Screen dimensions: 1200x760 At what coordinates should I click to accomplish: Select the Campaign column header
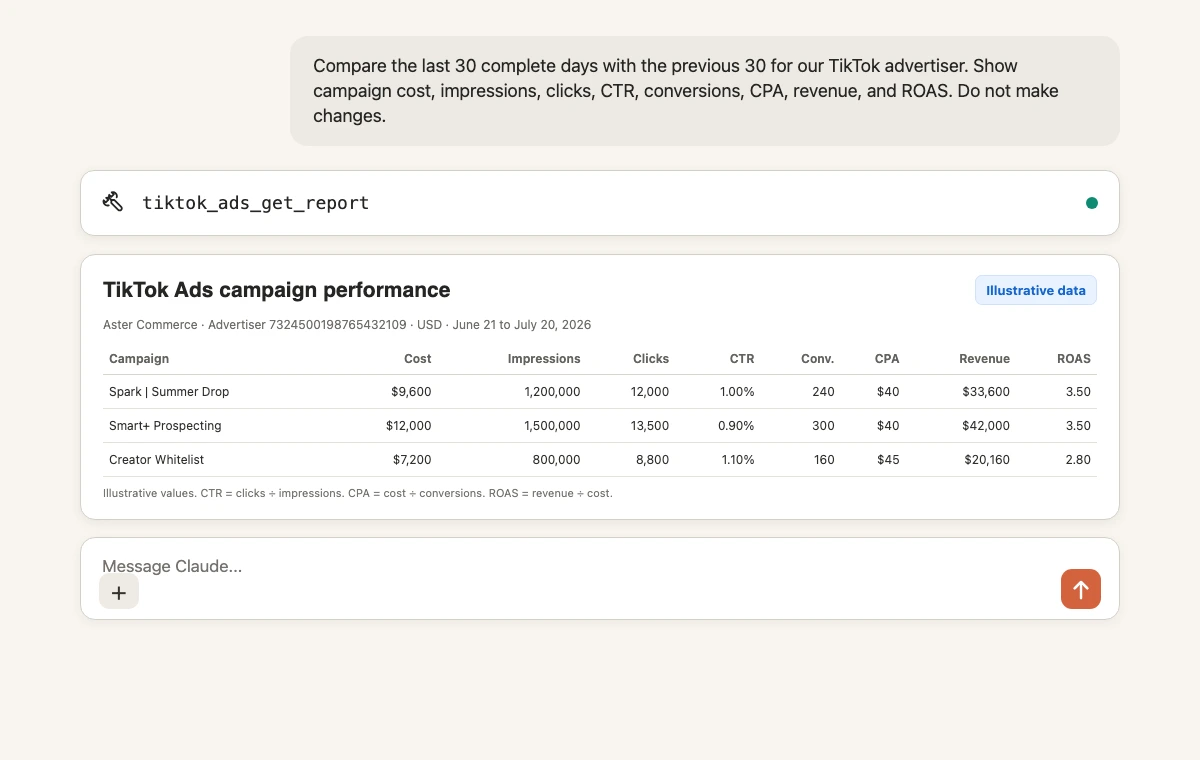[x=139, y=358]
